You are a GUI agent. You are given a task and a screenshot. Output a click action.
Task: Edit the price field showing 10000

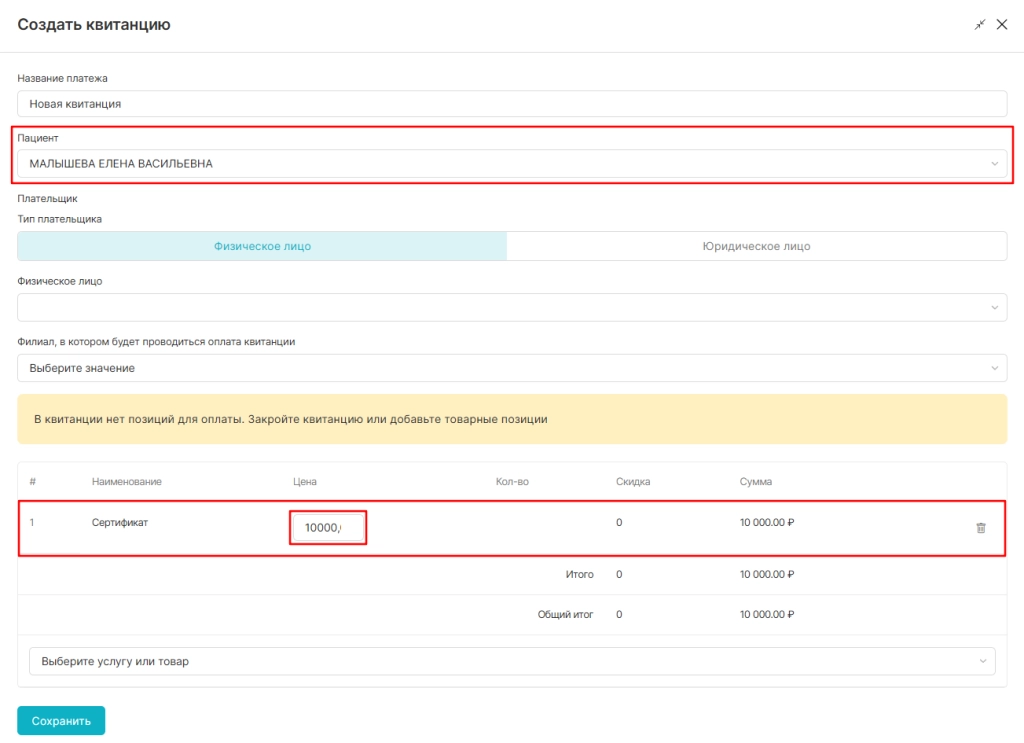click(x=328, y=528)
